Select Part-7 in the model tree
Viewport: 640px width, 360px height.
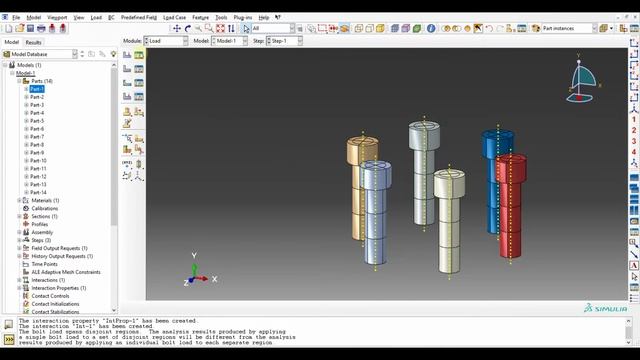pyautogui.click(x=37, y=137)
